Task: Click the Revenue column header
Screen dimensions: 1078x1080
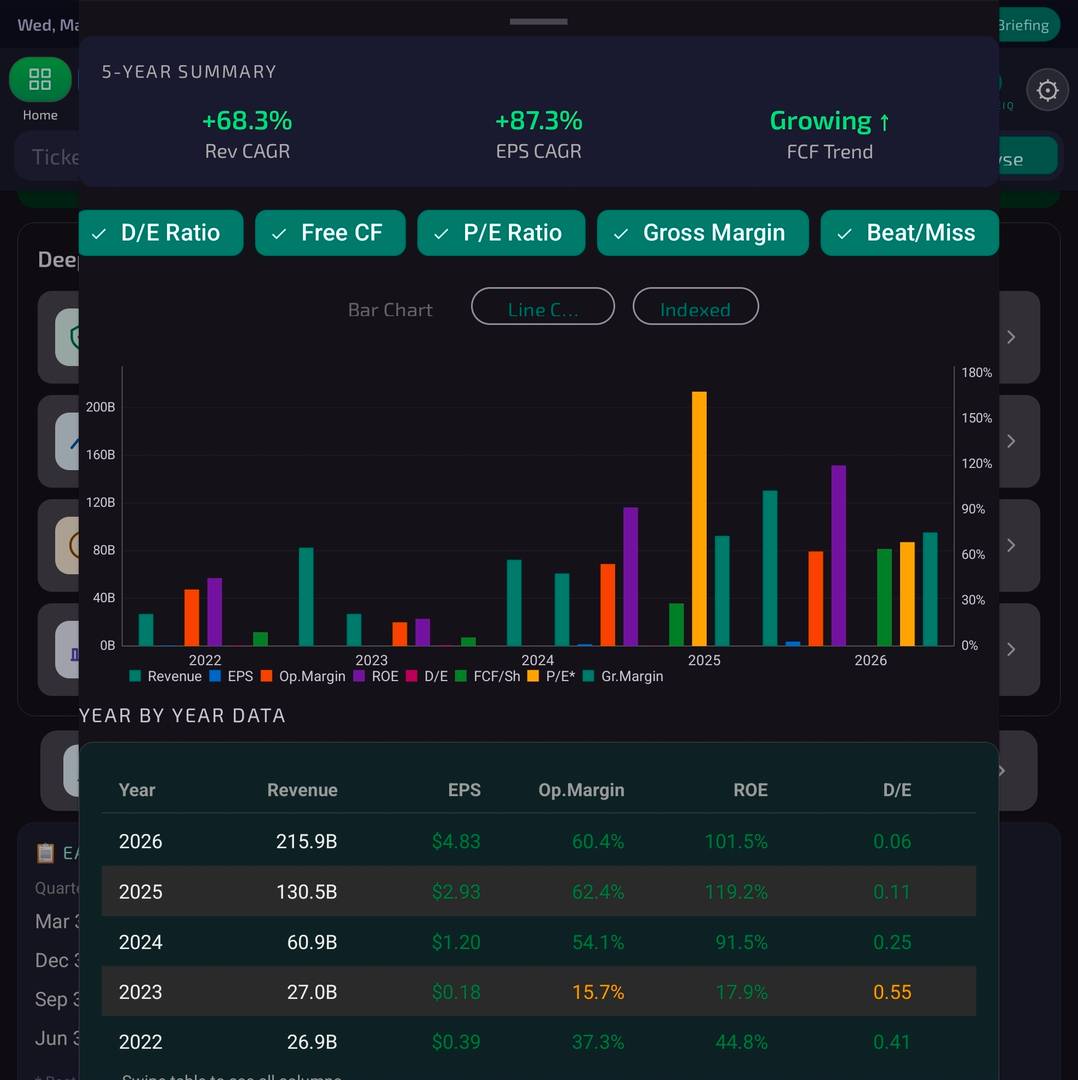Action: 302,790
